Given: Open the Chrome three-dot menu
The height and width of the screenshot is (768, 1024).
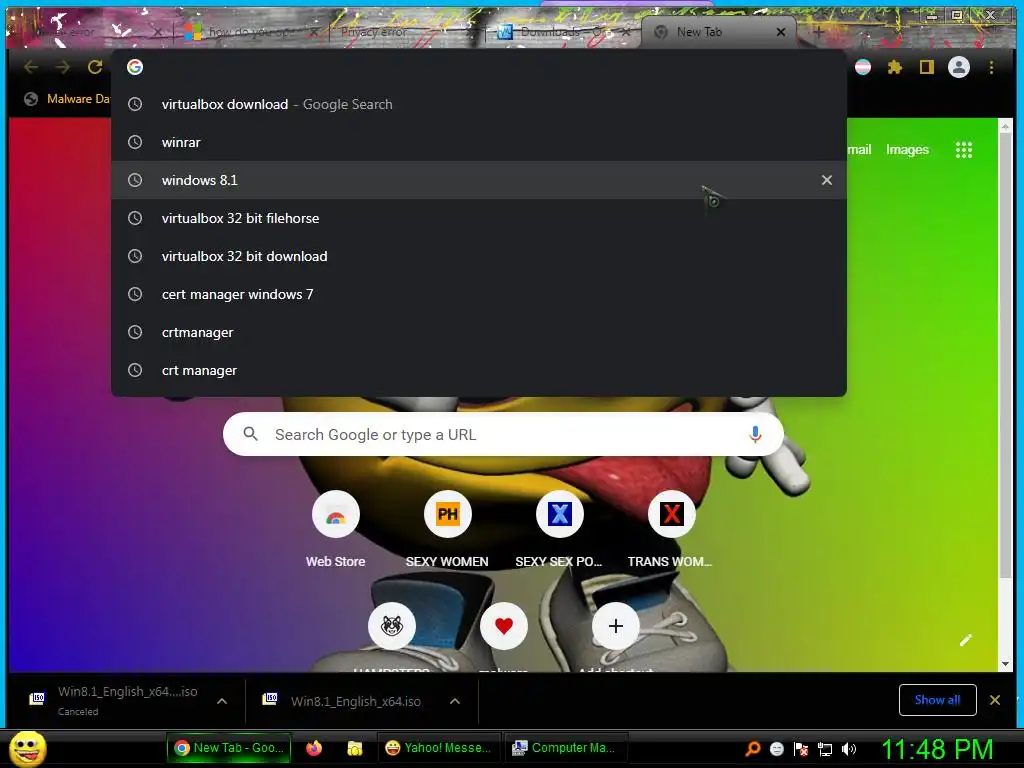Looking at the screenshot, I should (x=991, y=67).
